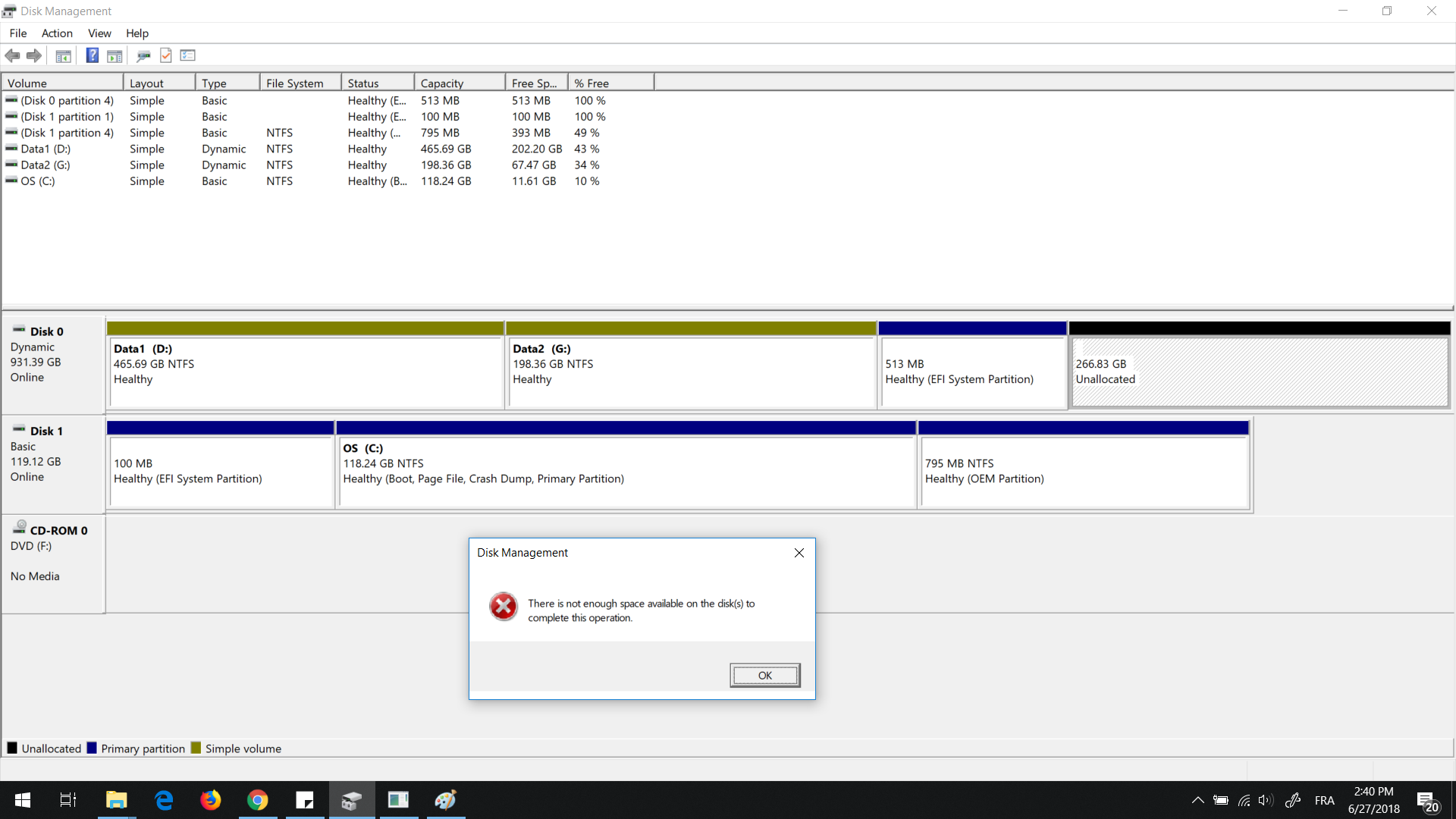Select the Data2 (G:) partition block
1456x819 pixels.
click(690, 372)
